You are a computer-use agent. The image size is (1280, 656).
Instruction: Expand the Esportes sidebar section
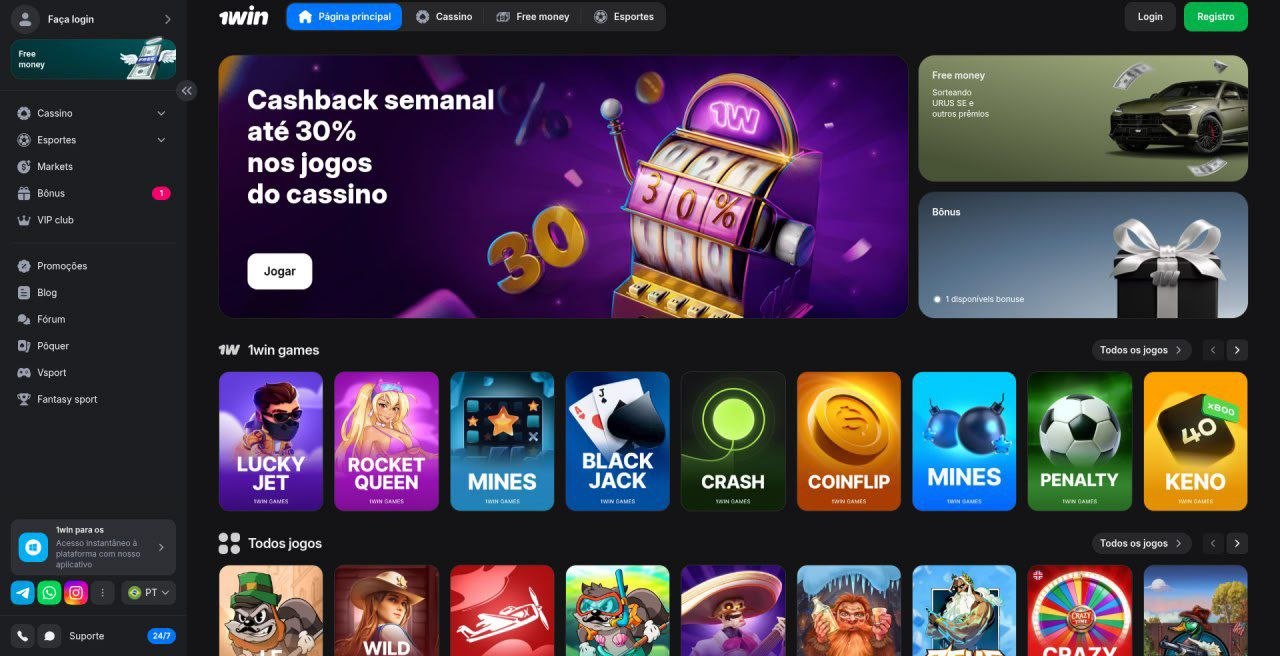click(x=161, y=140)
